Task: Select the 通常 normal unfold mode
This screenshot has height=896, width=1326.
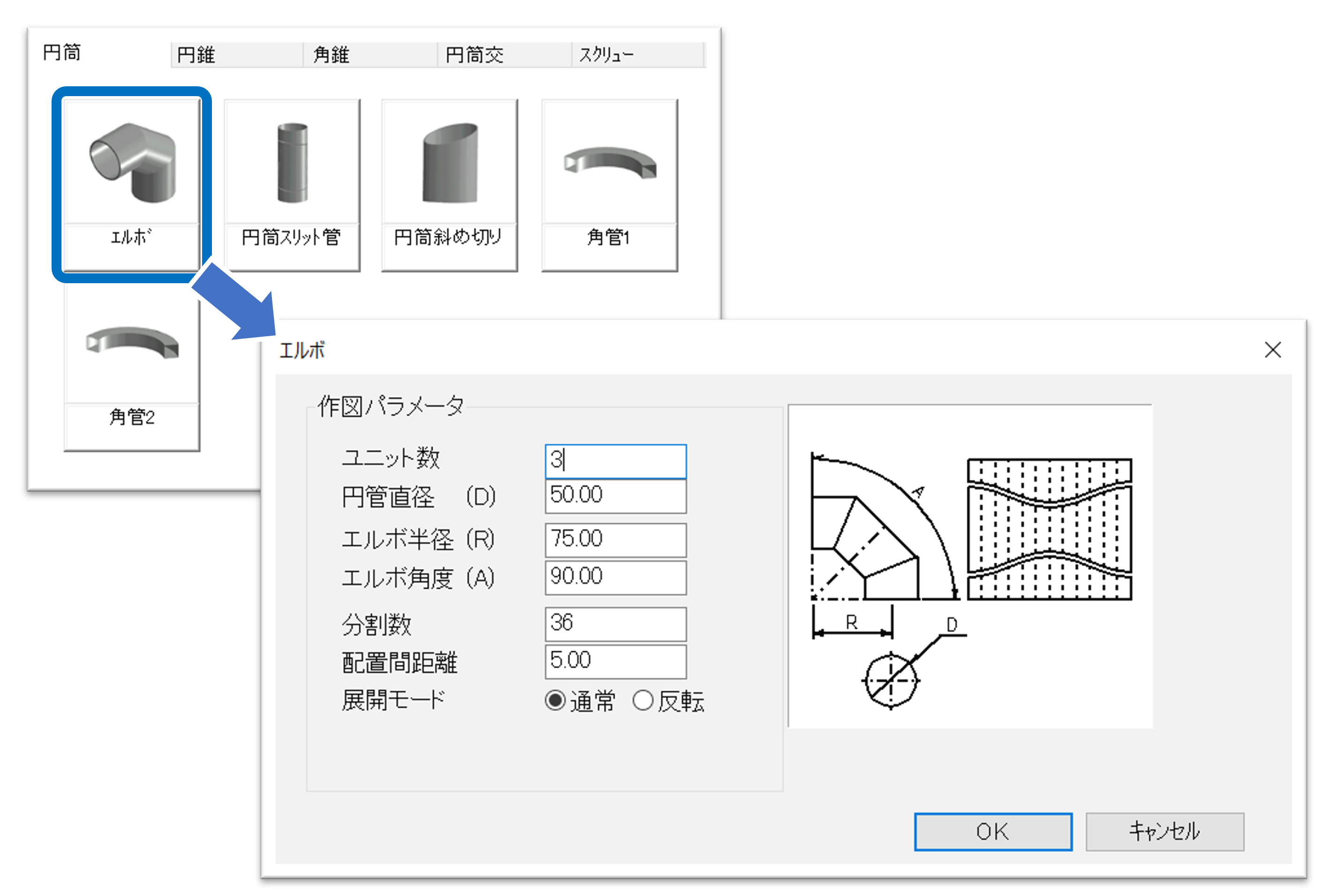Action: point(555,700)
